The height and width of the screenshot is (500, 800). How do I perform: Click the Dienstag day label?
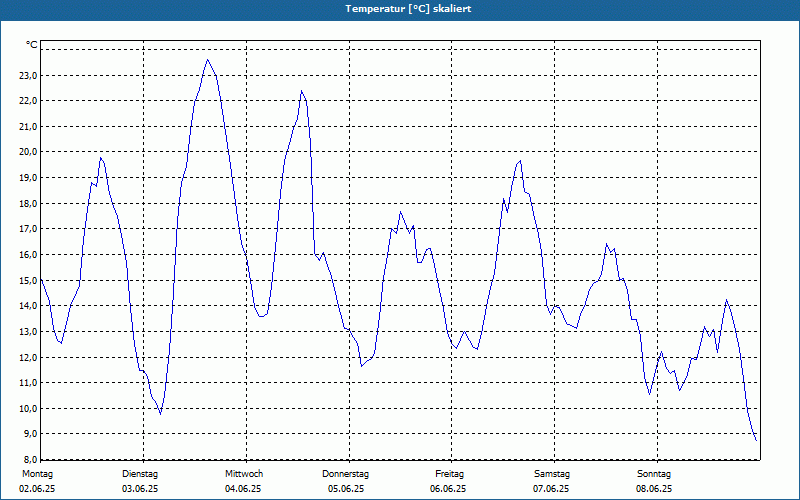point(140,474)
